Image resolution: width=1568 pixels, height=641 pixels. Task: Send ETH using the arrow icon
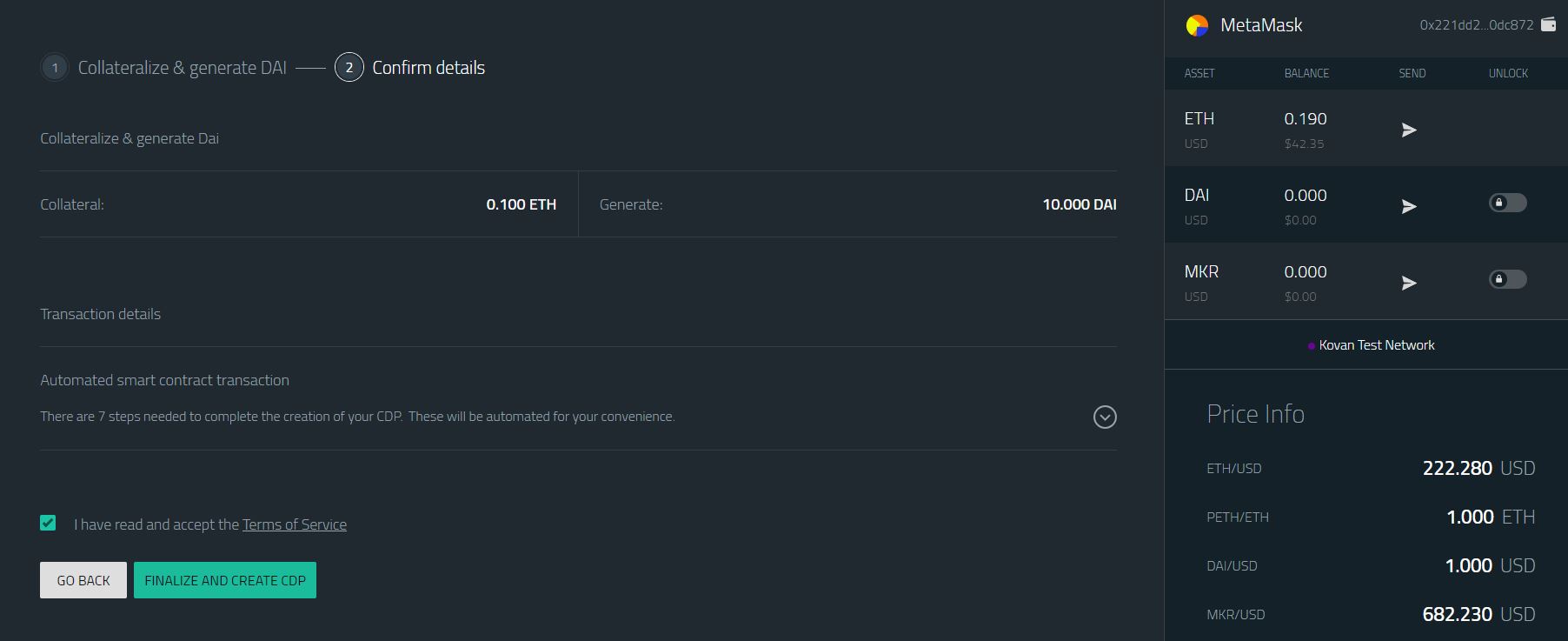(1409, 130)
